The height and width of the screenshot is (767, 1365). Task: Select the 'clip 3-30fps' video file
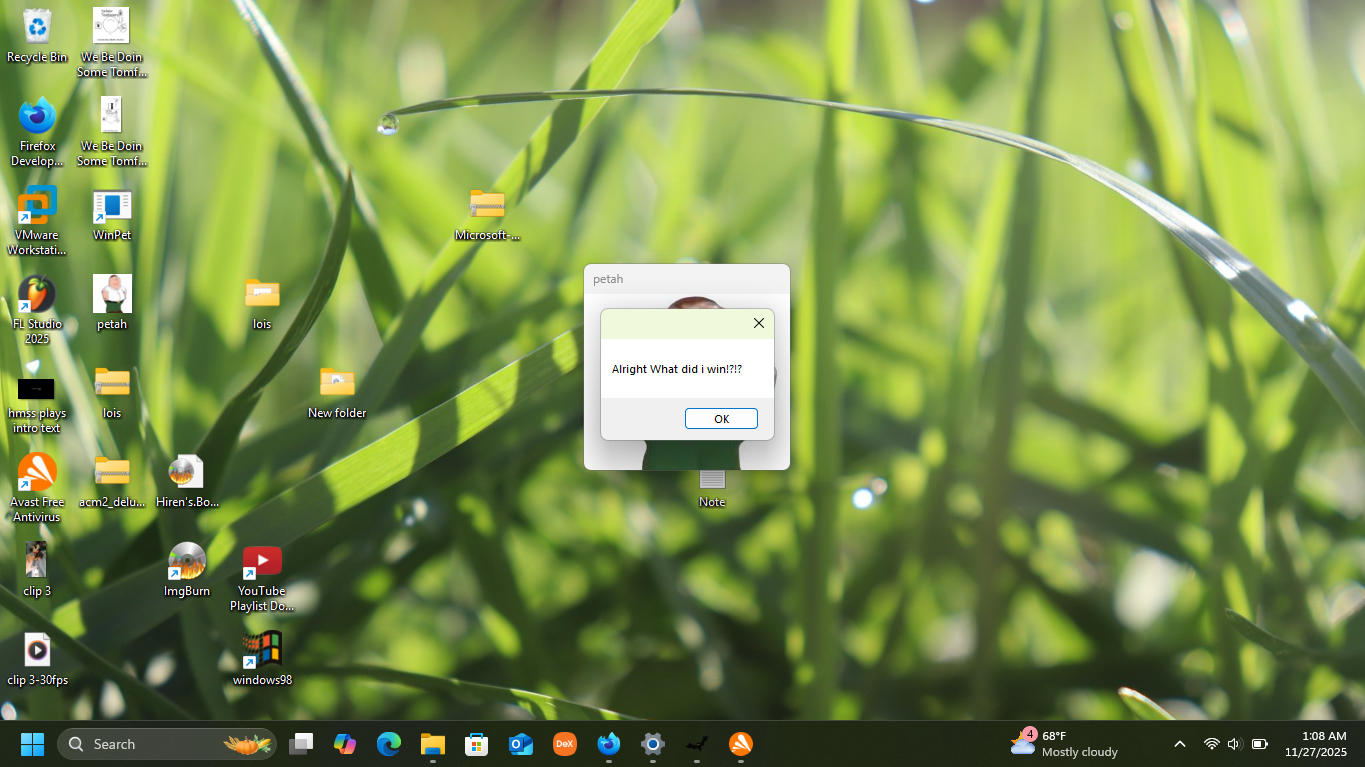[x=37, y=659]
